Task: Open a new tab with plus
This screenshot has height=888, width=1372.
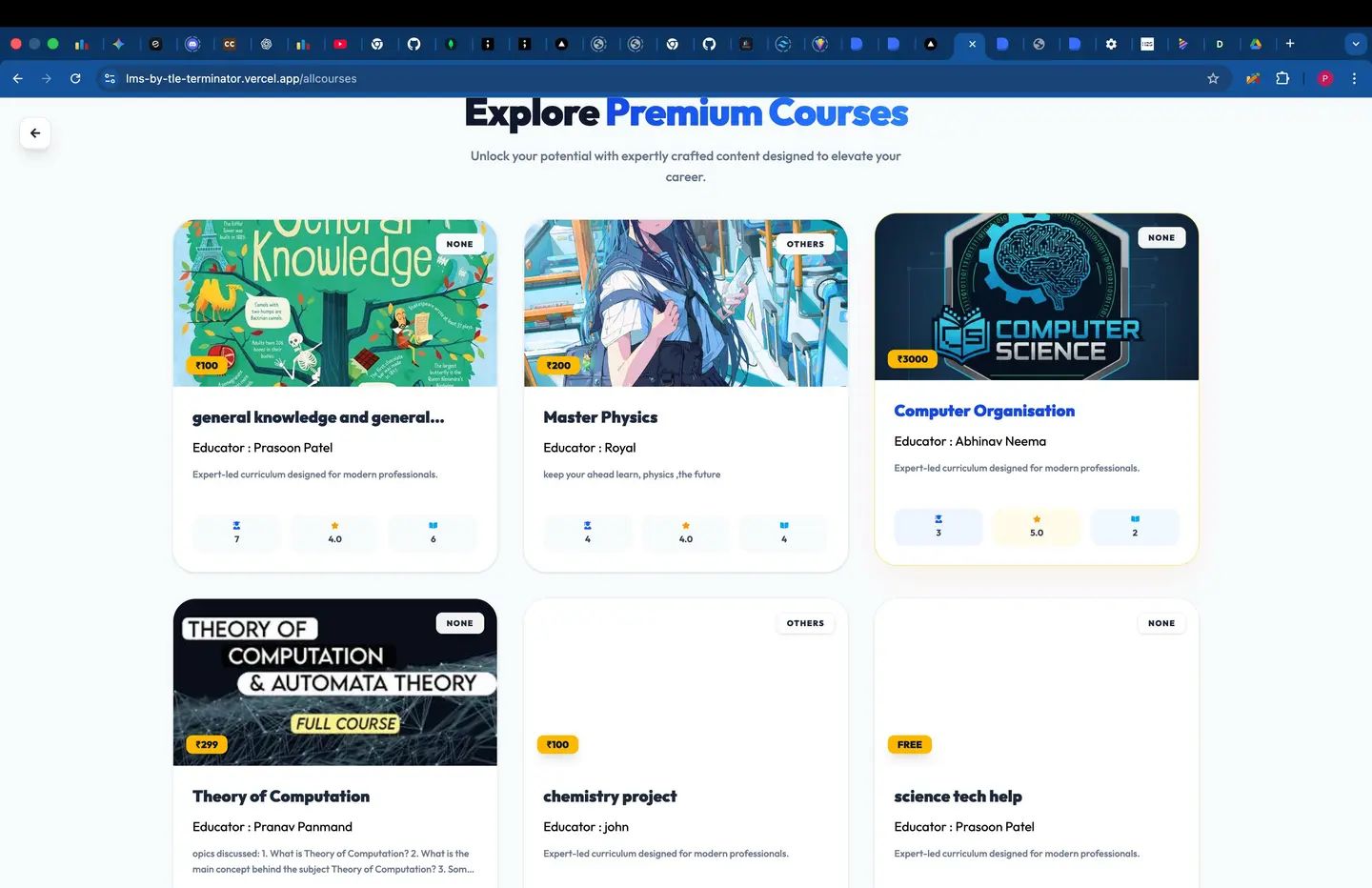Action: 1290,44
